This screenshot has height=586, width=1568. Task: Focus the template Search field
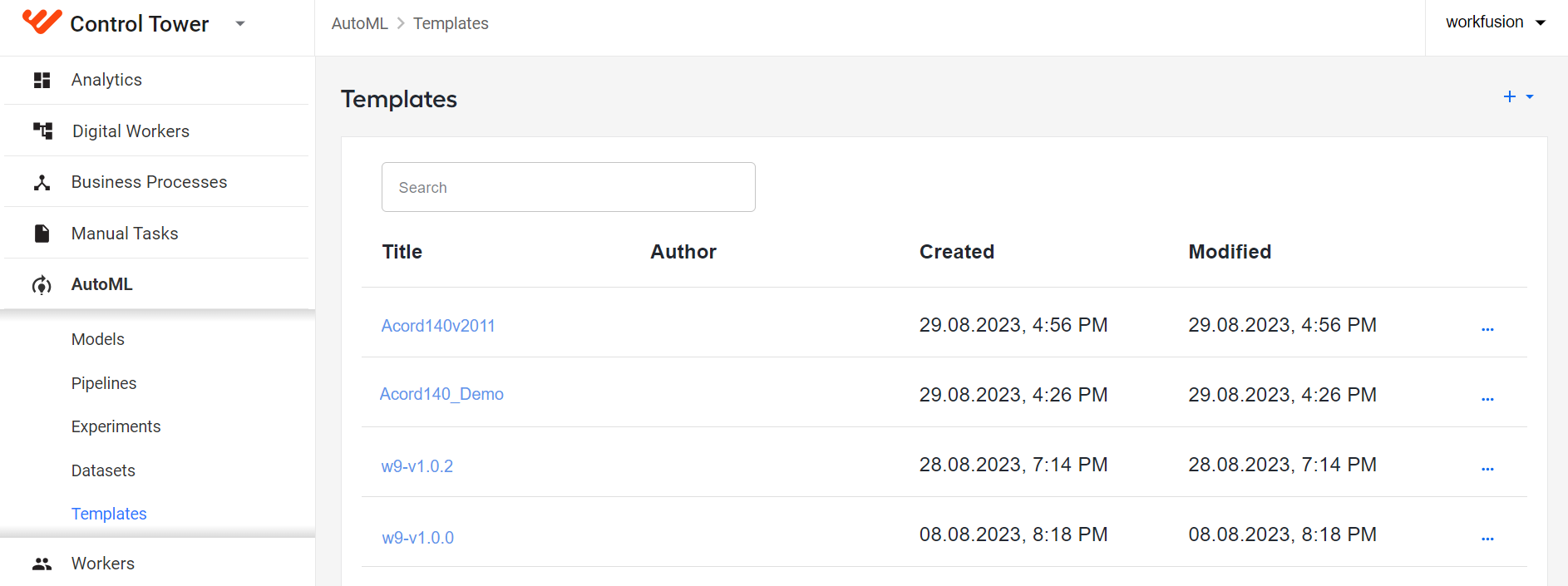(x=568, y=187)
